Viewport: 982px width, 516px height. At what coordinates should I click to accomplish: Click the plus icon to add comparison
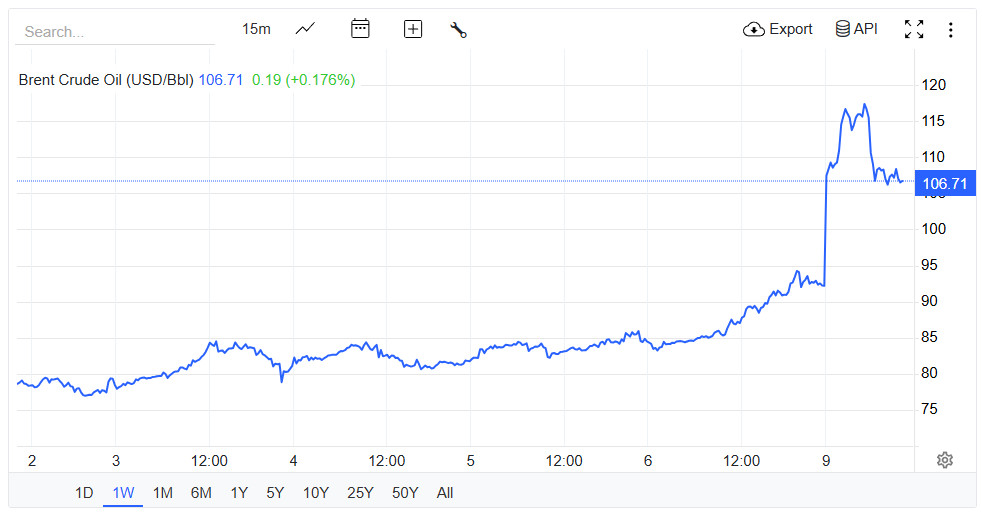413,29
